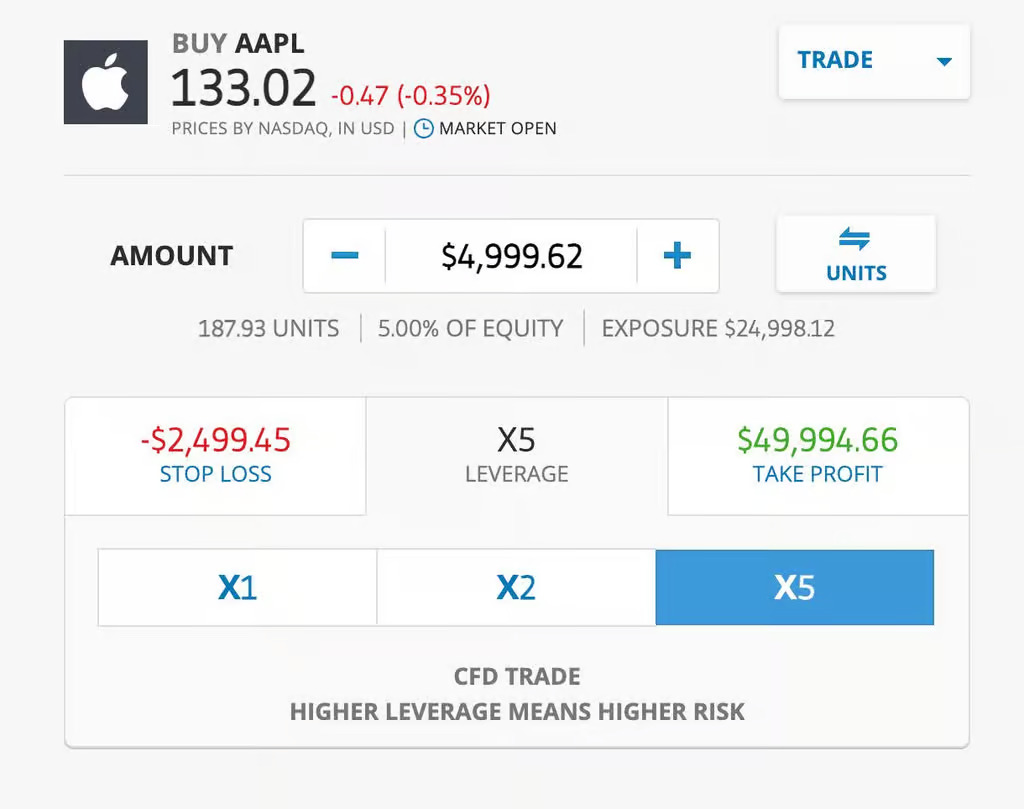
Task: Click the 133.02 current price
Action: [x=243, y=90]
